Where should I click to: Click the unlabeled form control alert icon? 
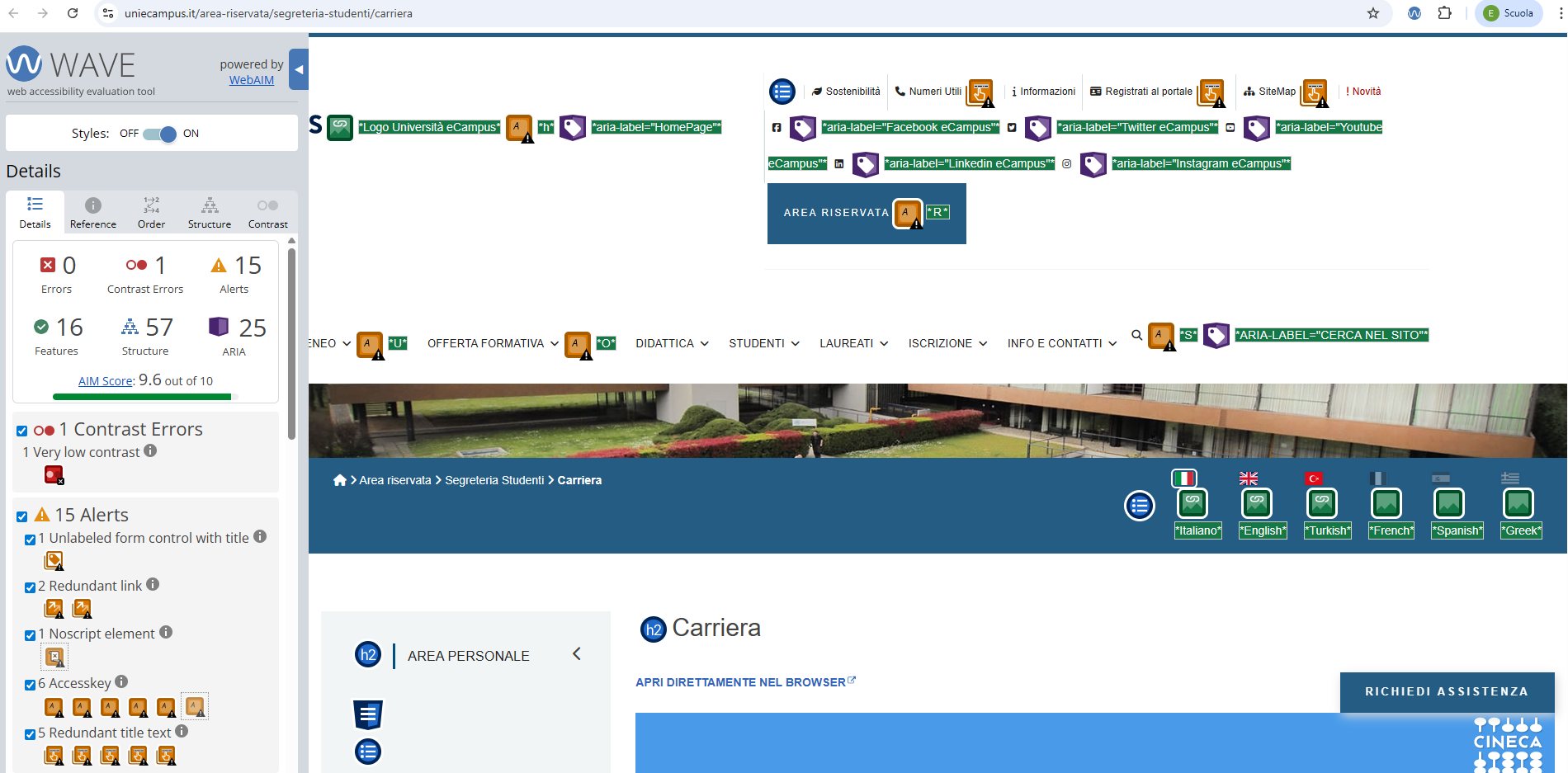point(54,561)
